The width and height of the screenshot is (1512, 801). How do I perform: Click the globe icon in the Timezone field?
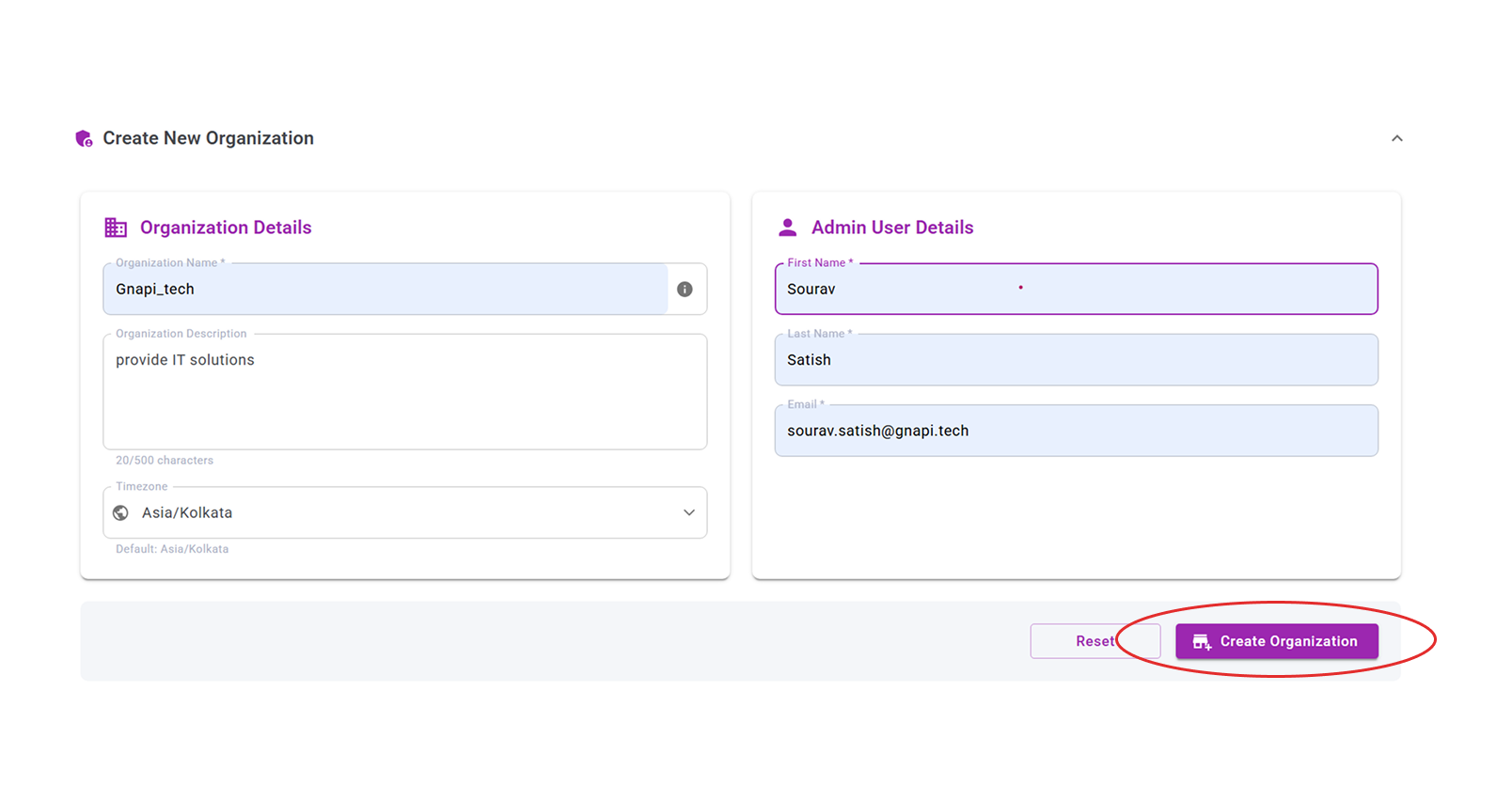(x=120, y=513)
